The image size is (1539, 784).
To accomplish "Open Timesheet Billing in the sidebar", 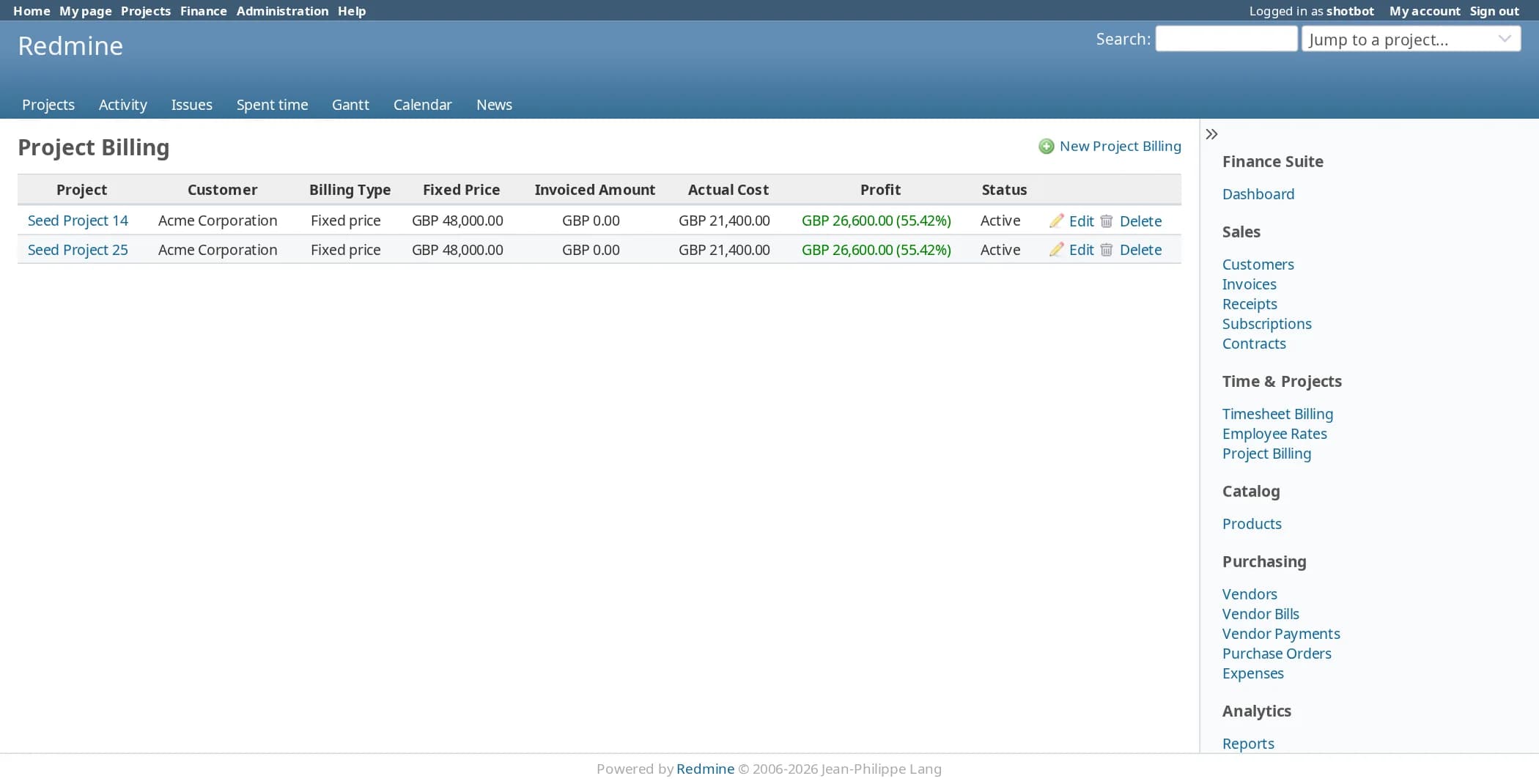I will (1277, 414).
